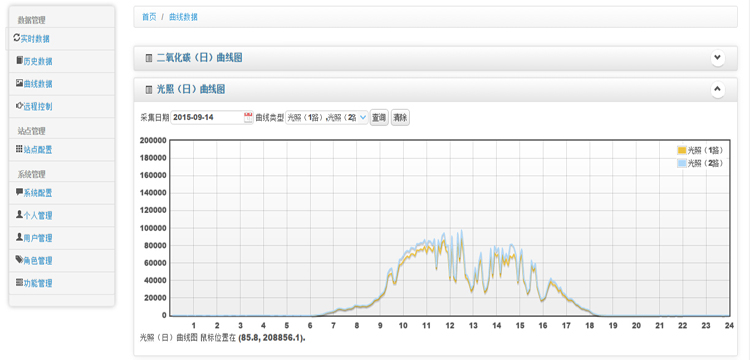Collapse the 光照（日）曲线图 panel
This screenshot has height=360, width=750.
pyautogui.click(x=717, y=89)
